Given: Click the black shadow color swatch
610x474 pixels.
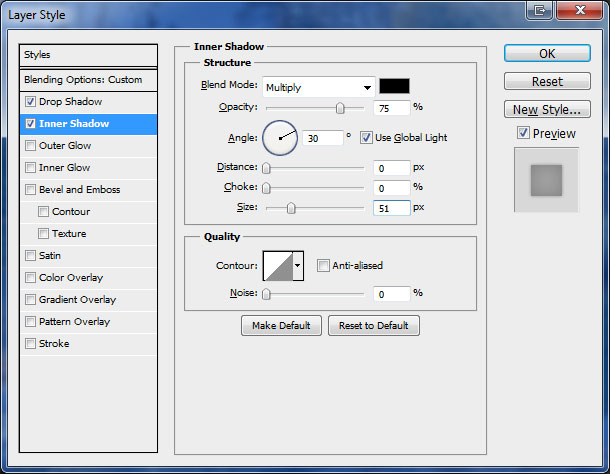Looking at the screenshot, I should point(394,87).
